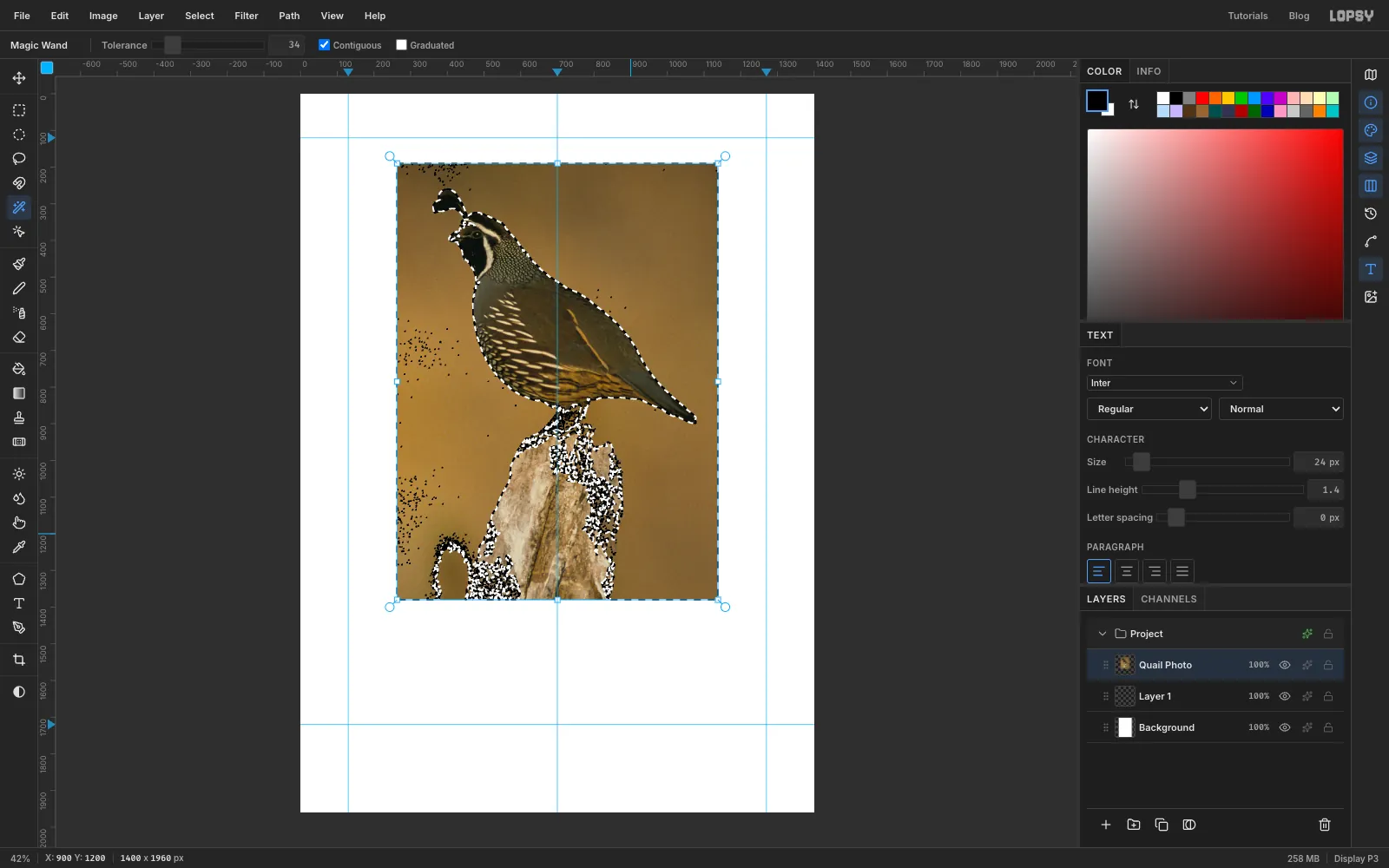Select the Crop tool
Viewport: 1389px width, 868px height.
(19, 660)
